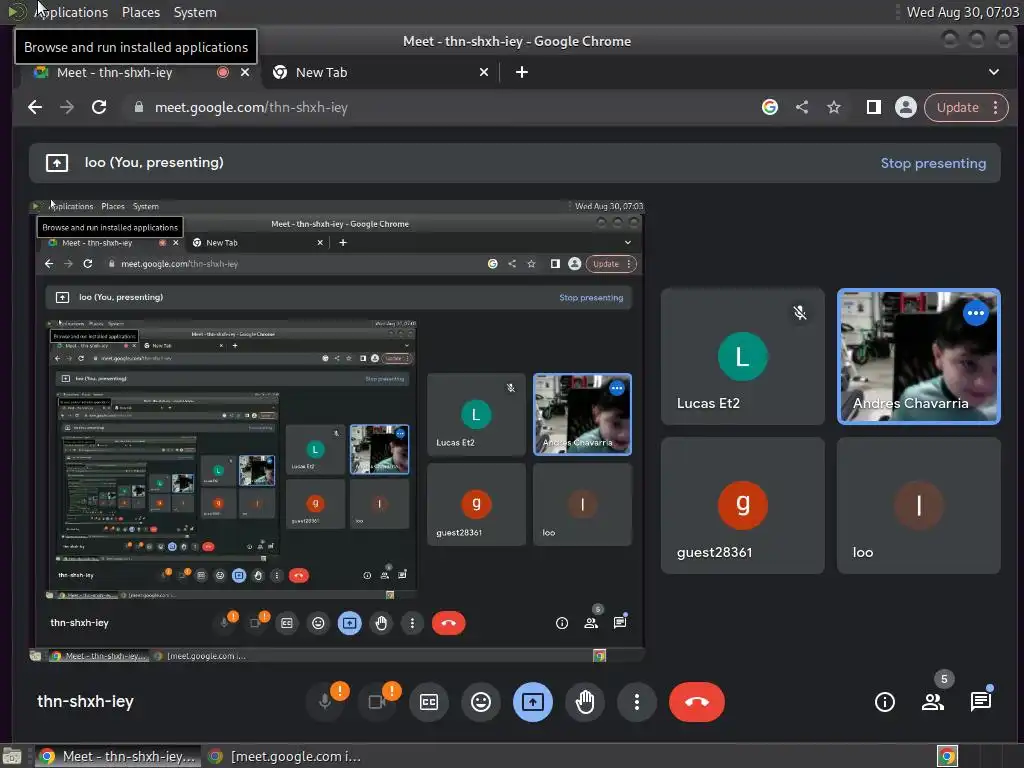Click the browser forward arrow
Screen dimensions: 1024x768
tap(67, 107)
